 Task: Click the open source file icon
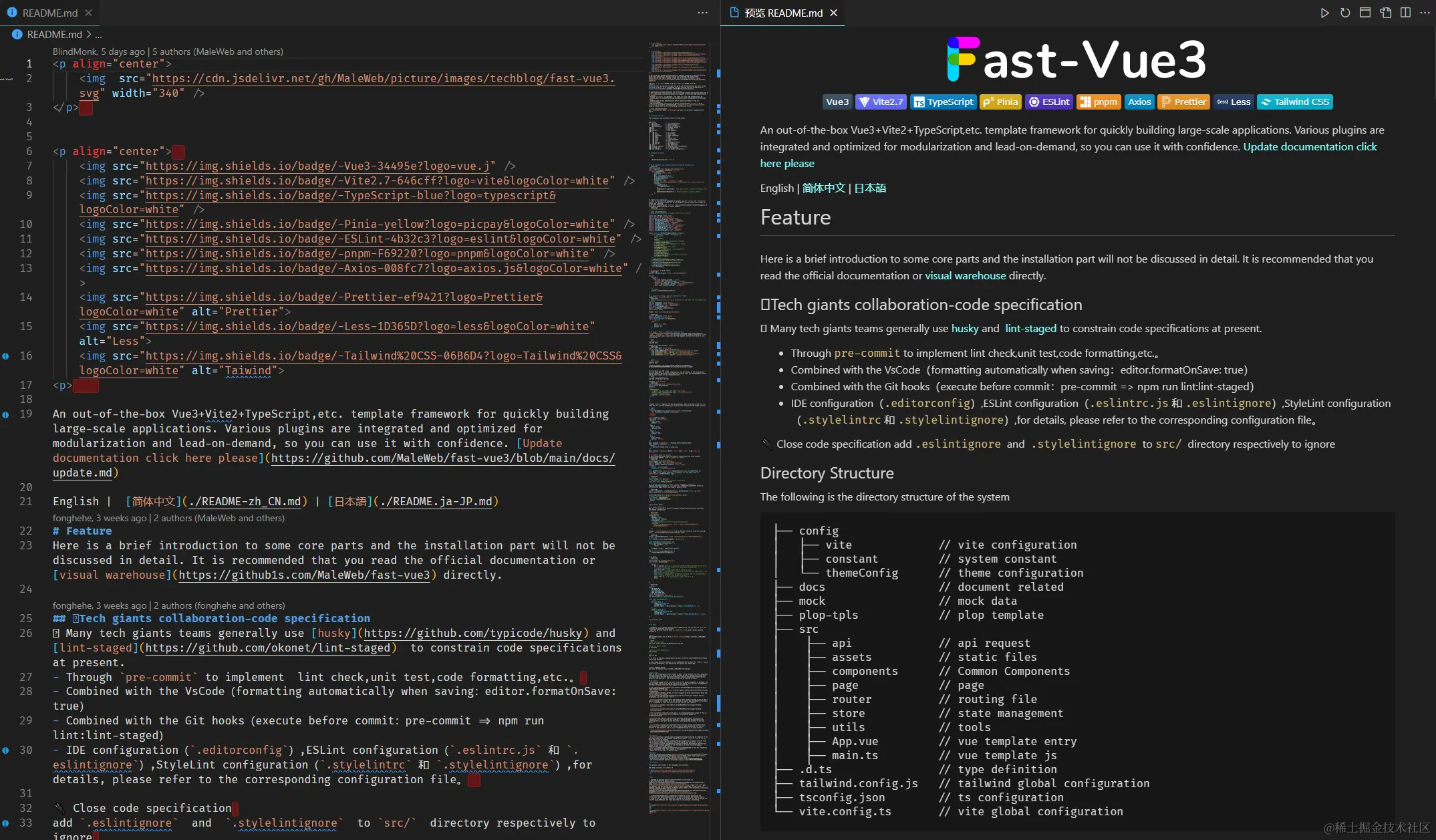coord(1386,13)
